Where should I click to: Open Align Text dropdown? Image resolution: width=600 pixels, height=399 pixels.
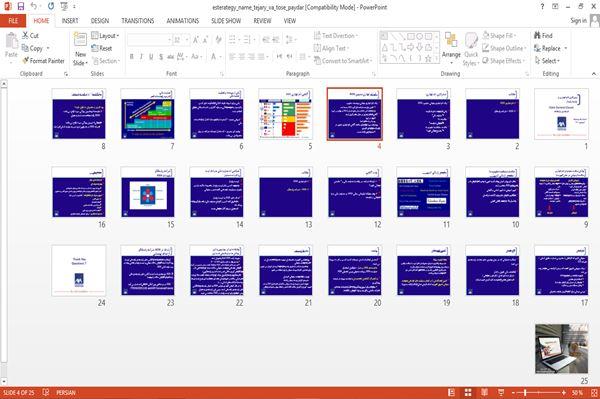(x=331, y=48)
